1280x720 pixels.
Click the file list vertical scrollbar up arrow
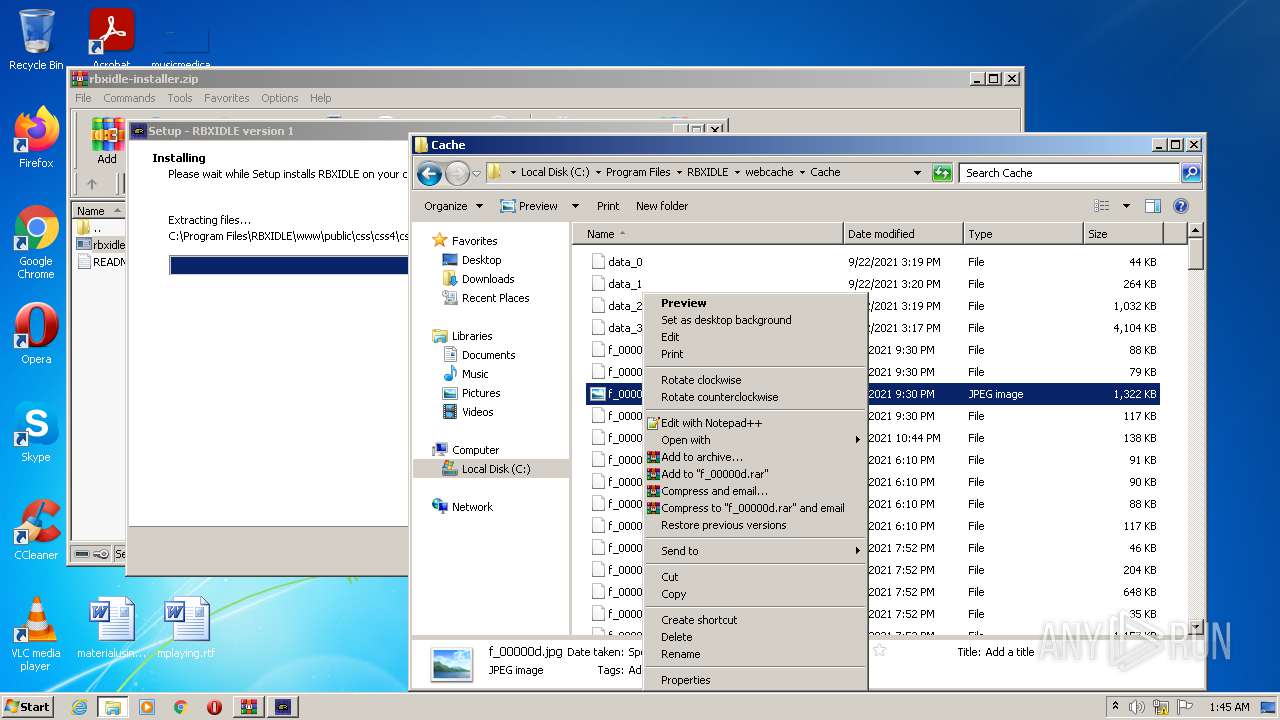pos(1194,231)
